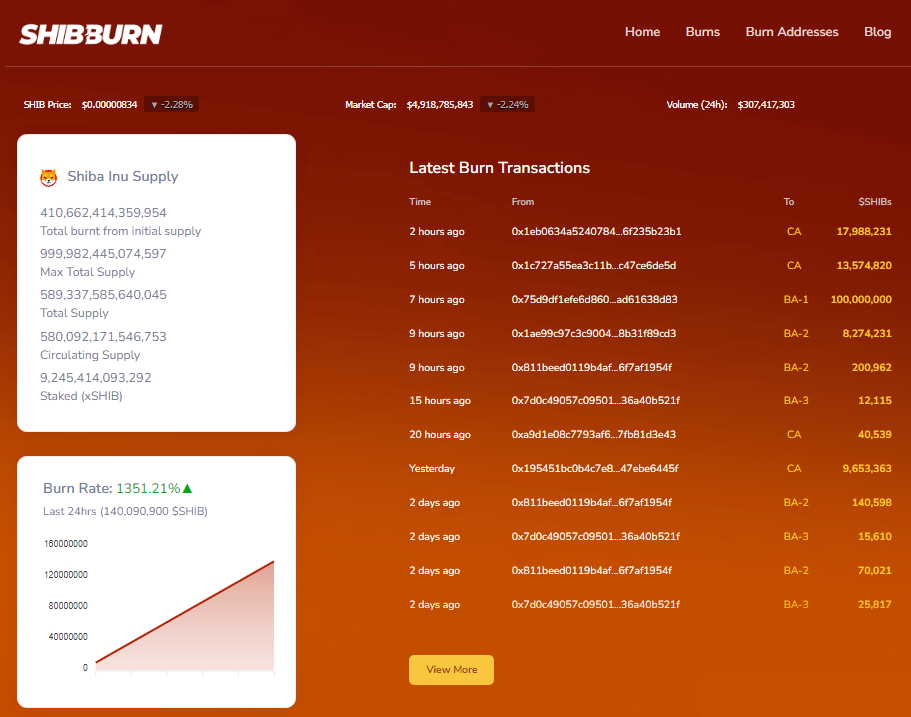Viewport: 911px width, 717px height.
Task: Click the Shiba Inu Supply title
Action: [123, 177]
